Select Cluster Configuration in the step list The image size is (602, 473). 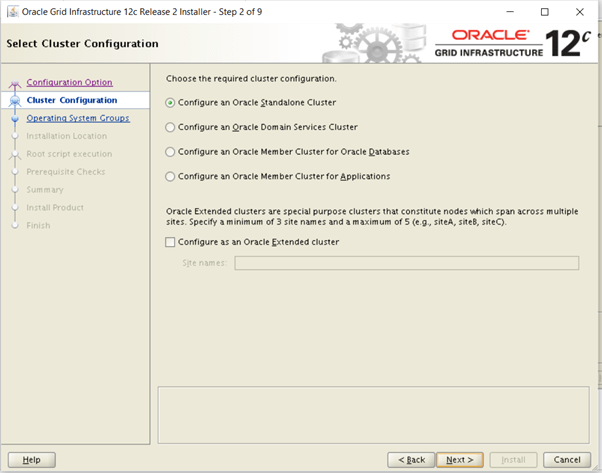(71, 100)
